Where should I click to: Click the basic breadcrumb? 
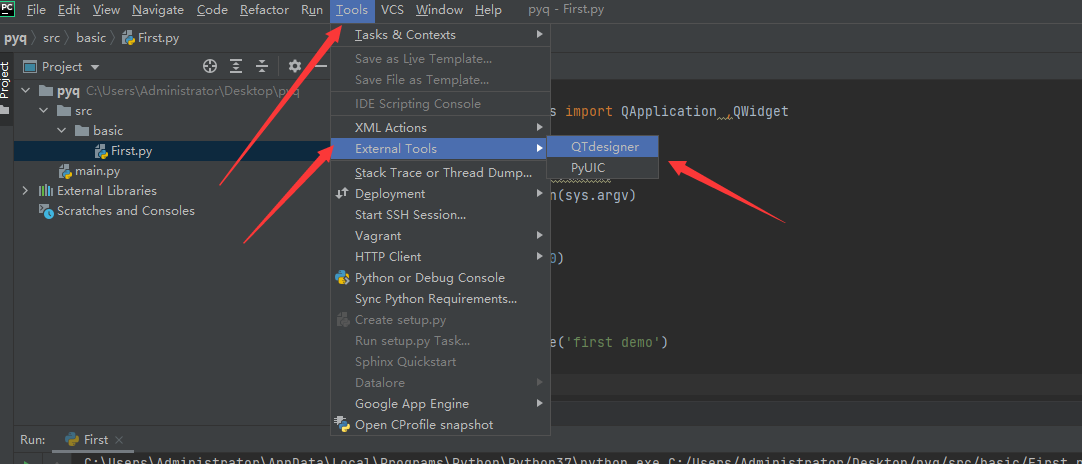point(91,38)
